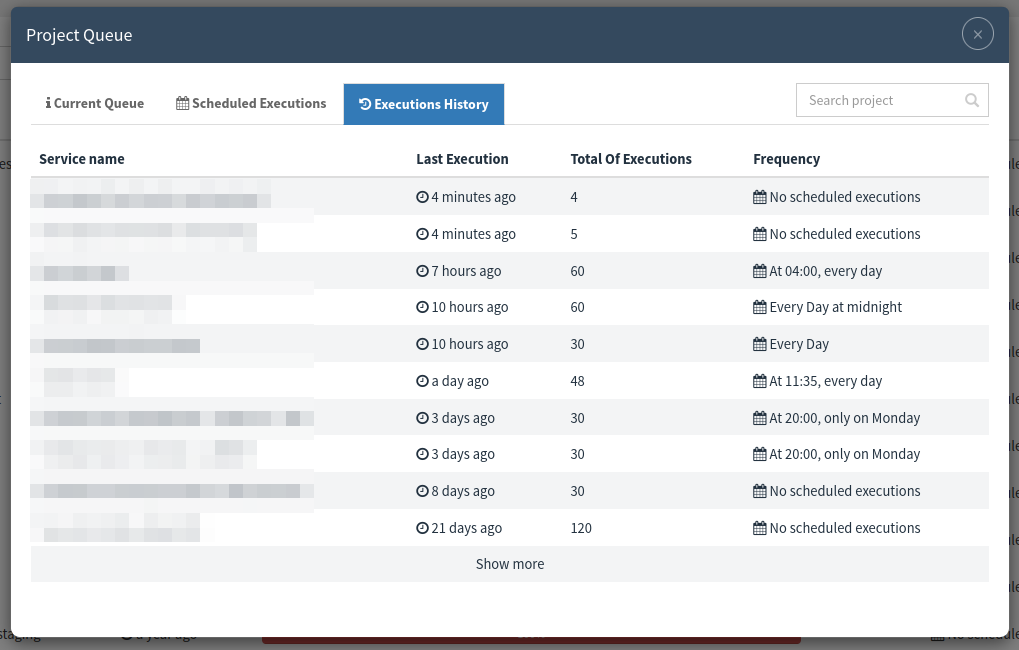Click the clock icon beside '7 hours ago'
The width and height of the screenshot is (1019, 650).
[422, 271]
